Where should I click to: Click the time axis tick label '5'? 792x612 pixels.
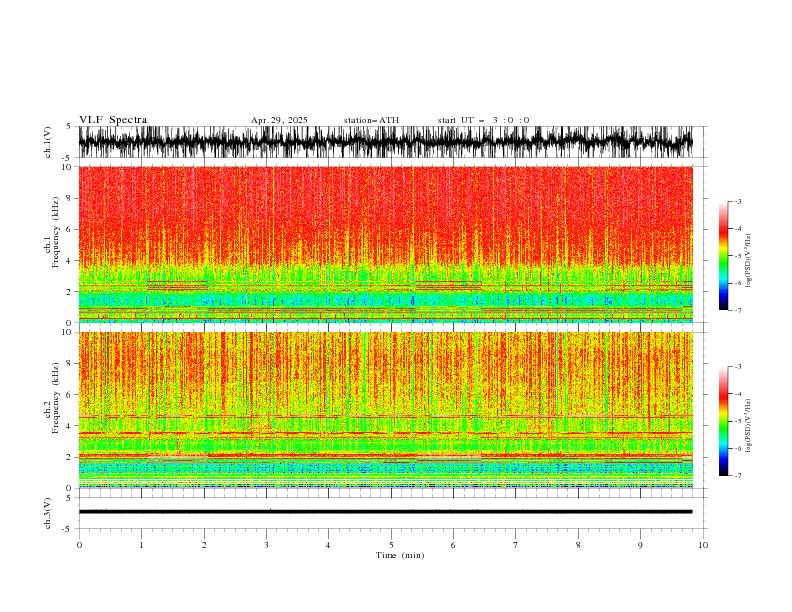[x=391, y=545]
